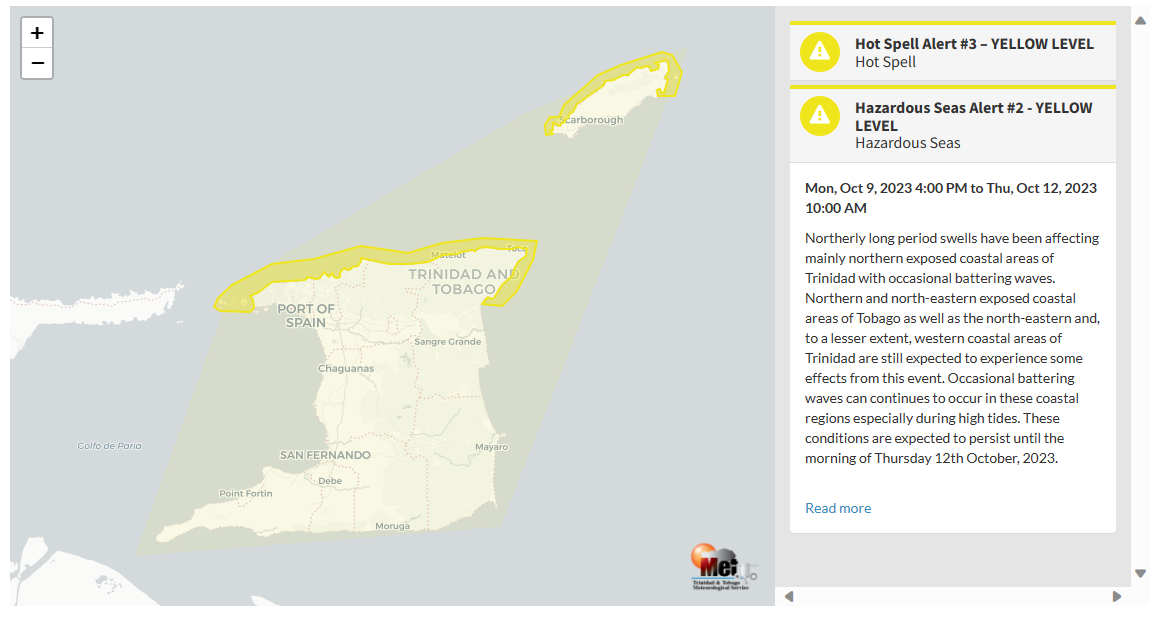Click the scrollbar up arrow
Viewport: 1155px width, 617px height.
click(x=1140, y=21)
